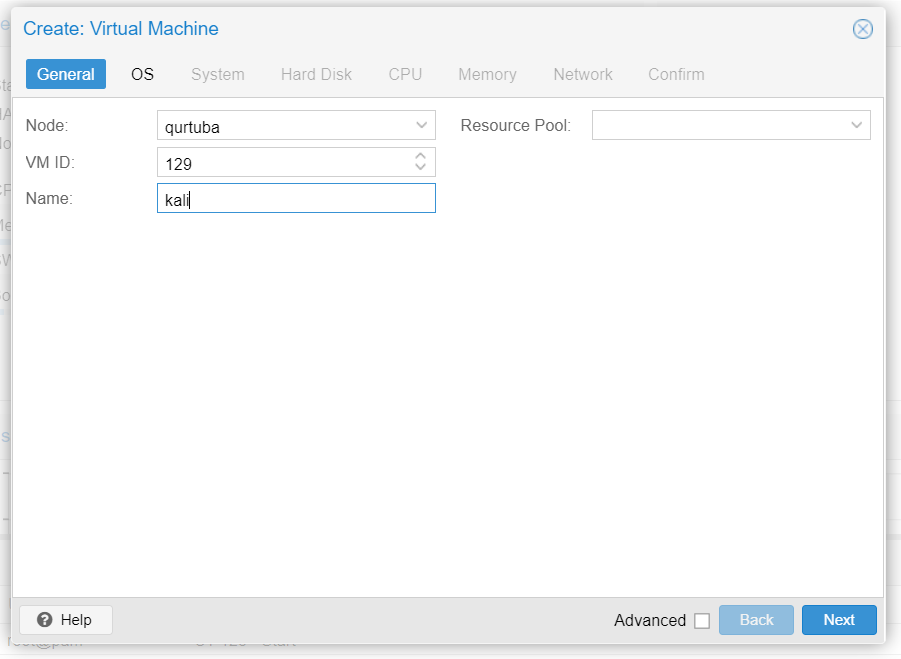Increase VM ID with up spinner arrow
This screenshot has width=901, height=659.
click(x=421, y=156)
